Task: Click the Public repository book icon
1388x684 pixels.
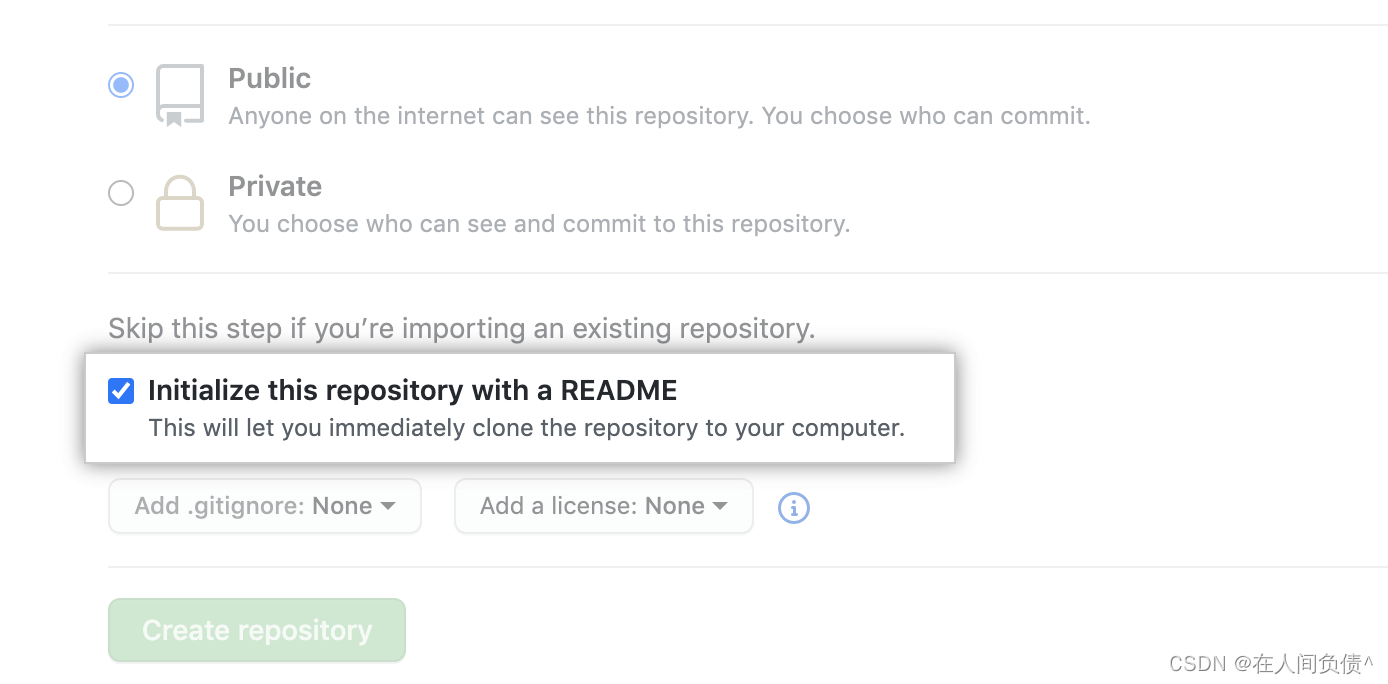Action: click(x=180, y=96)
